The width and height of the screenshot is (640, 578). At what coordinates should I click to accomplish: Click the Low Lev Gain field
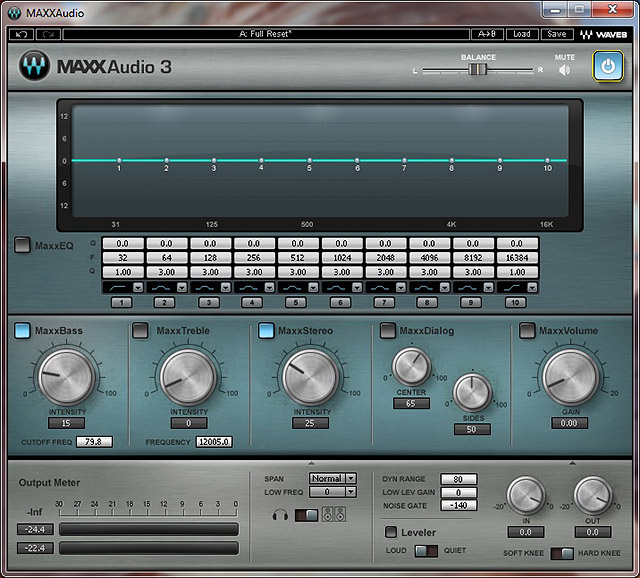point(458,492)
